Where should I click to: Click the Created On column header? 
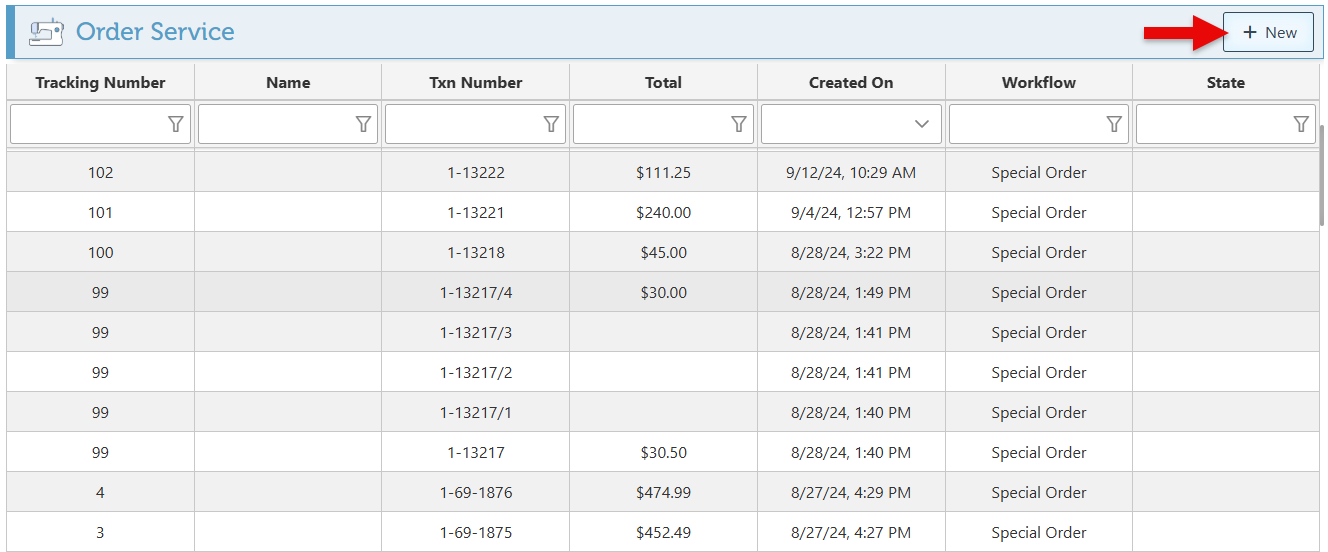tap(851, 83)
